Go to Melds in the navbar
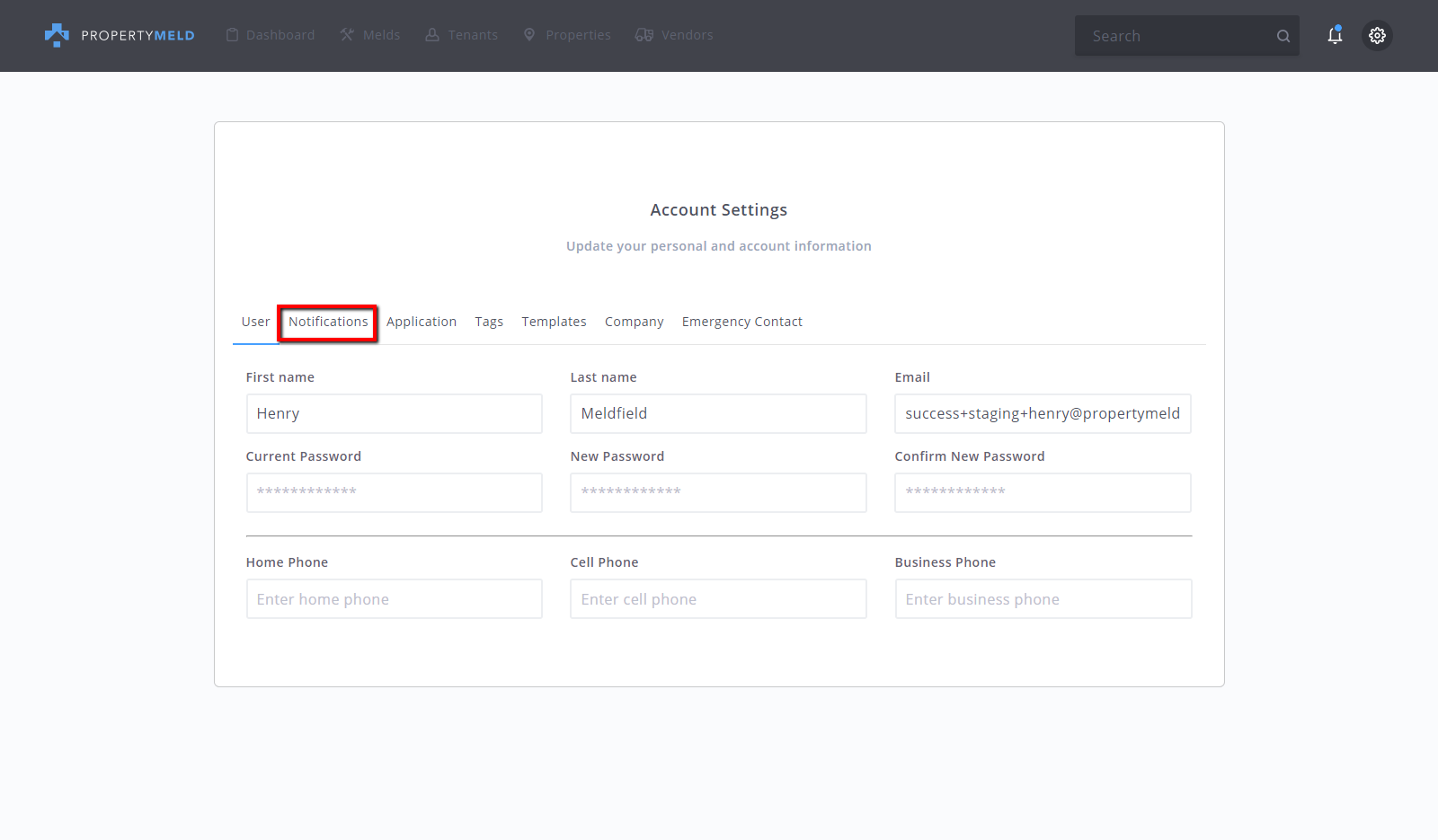 coord(370,35)
